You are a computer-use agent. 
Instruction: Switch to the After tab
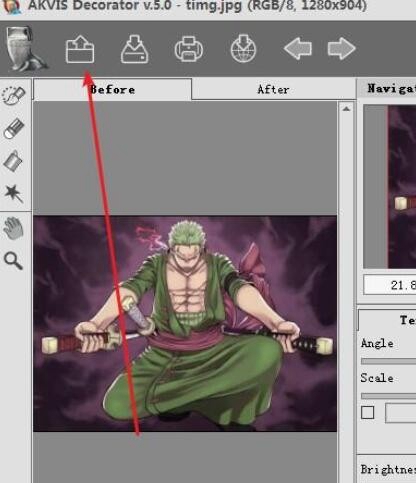[273, 89]
